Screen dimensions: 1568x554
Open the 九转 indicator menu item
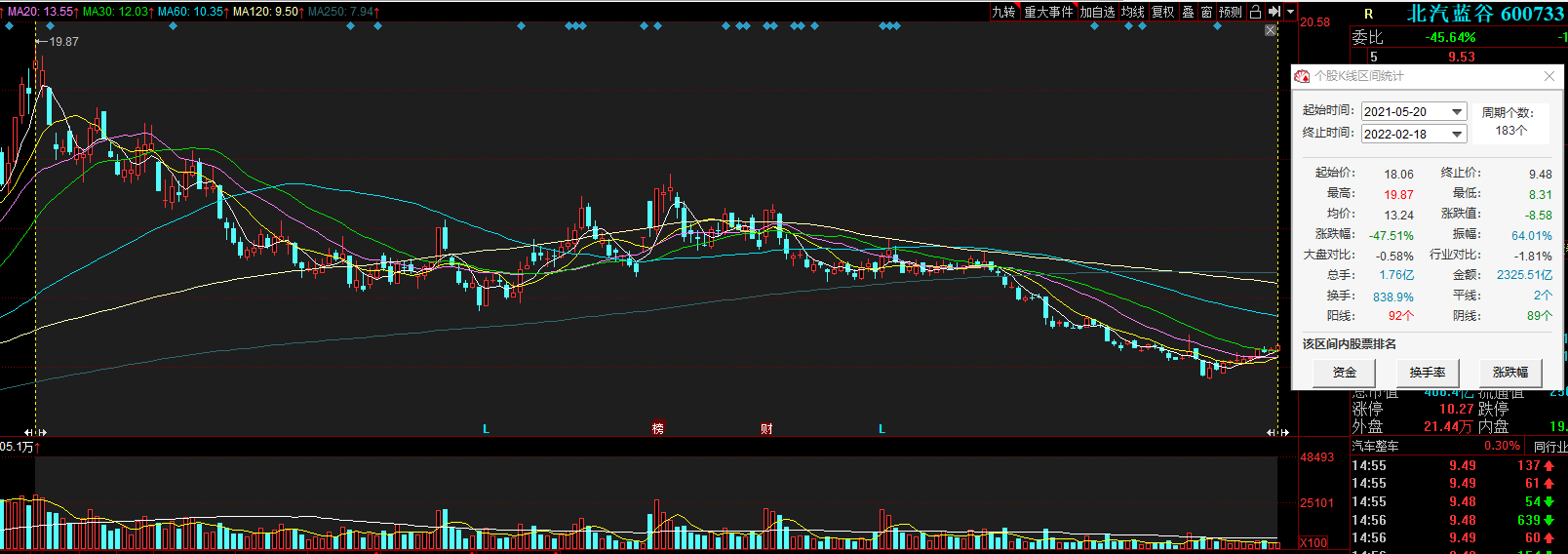(1003, 12)
